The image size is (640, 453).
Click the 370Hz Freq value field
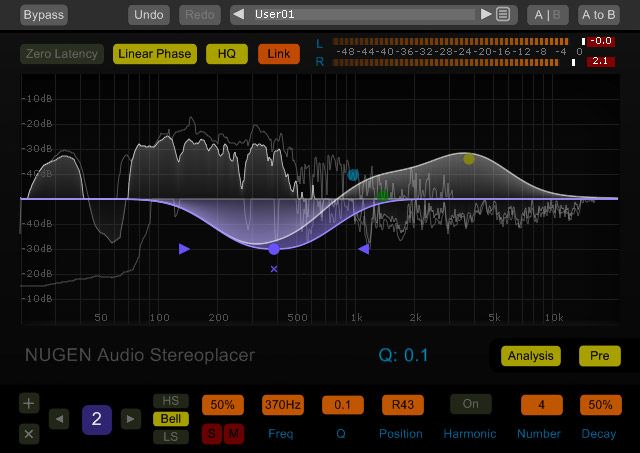pyautogui.click(x=282, y=405)
